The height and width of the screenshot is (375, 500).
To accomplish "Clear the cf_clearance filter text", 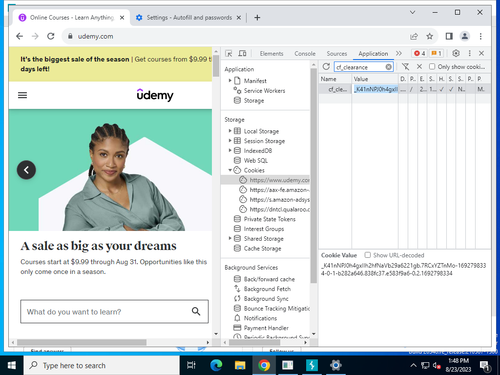I will (x=388, y=67).
